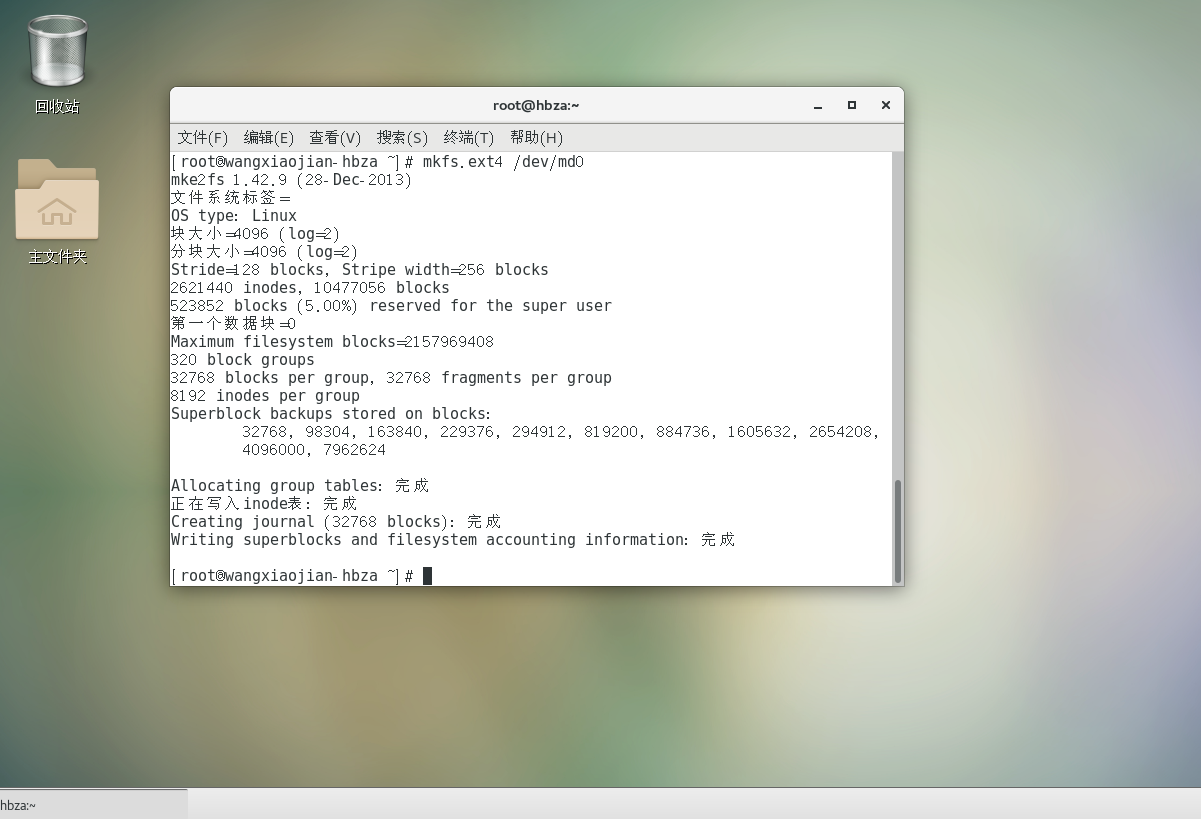Open the 编辑(E) menu
Screen dimensions: 1201x819
[269, 138]
